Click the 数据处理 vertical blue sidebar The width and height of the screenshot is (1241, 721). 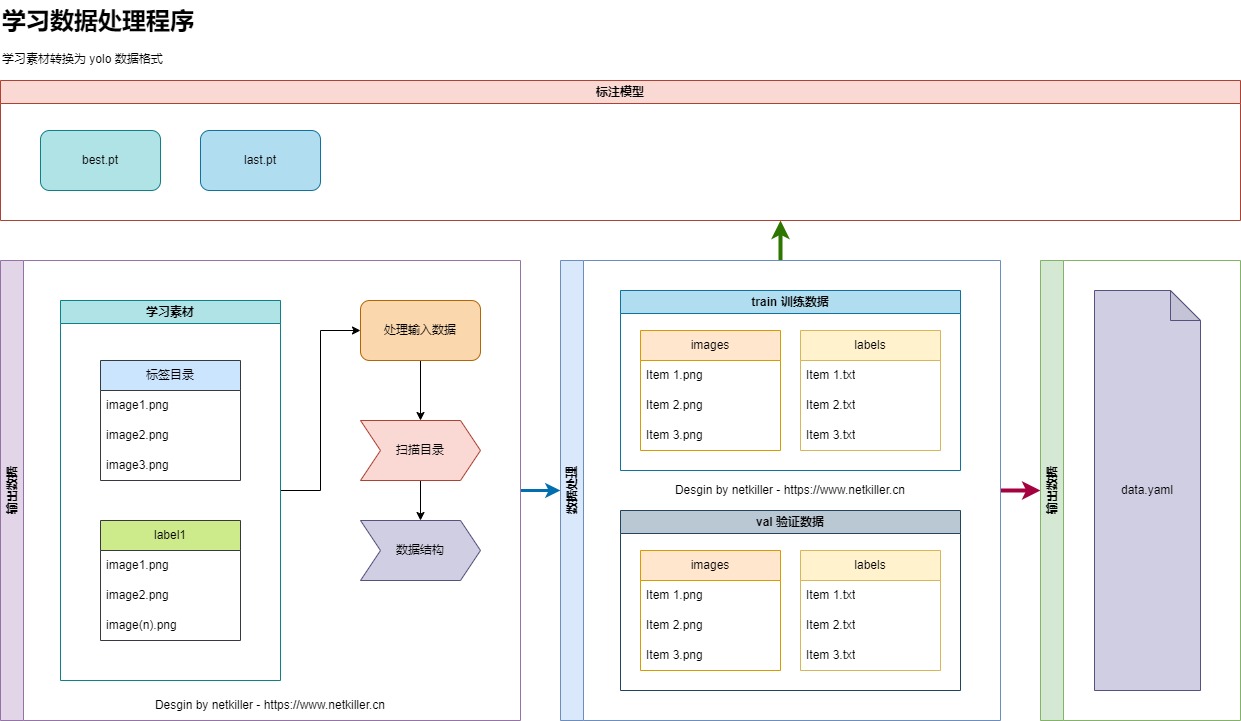(x=571, y=490)
